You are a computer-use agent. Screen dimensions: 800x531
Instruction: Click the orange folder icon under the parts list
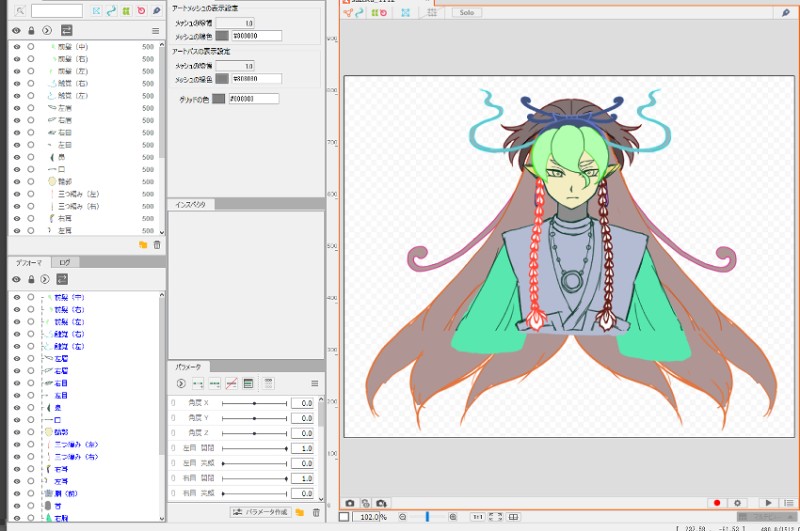click(x=143, y=245)
